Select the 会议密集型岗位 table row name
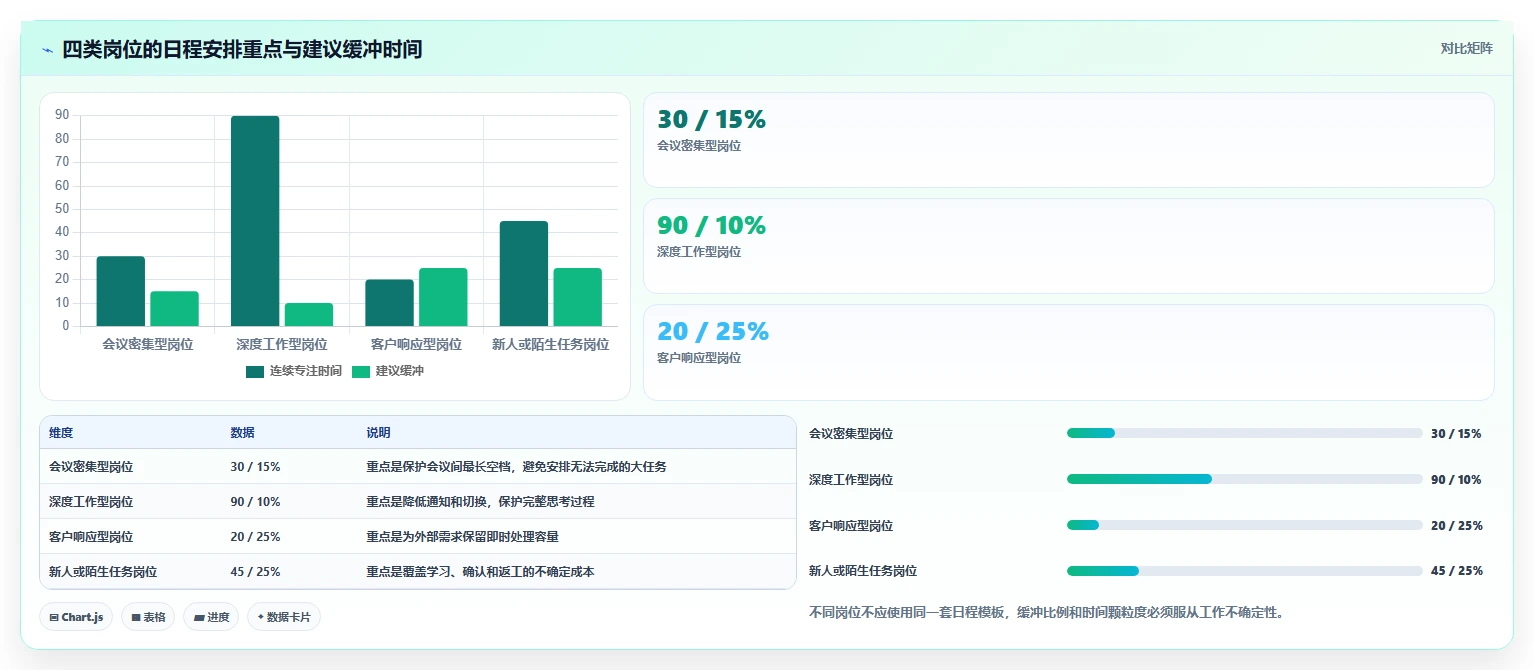 pyautogui.click(x=91, y=467)
